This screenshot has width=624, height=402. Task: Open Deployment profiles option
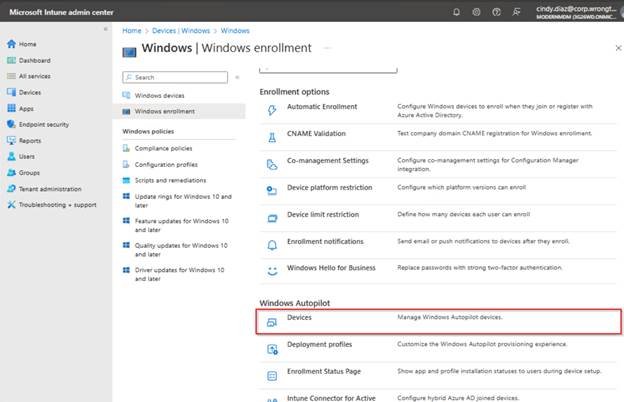(x=319, y=344)
